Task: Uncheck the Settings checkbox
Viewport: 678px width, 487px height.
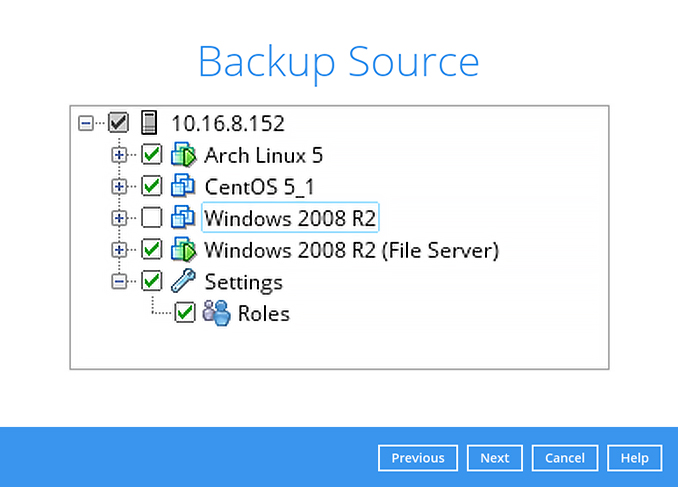Action: click(151, 281)
